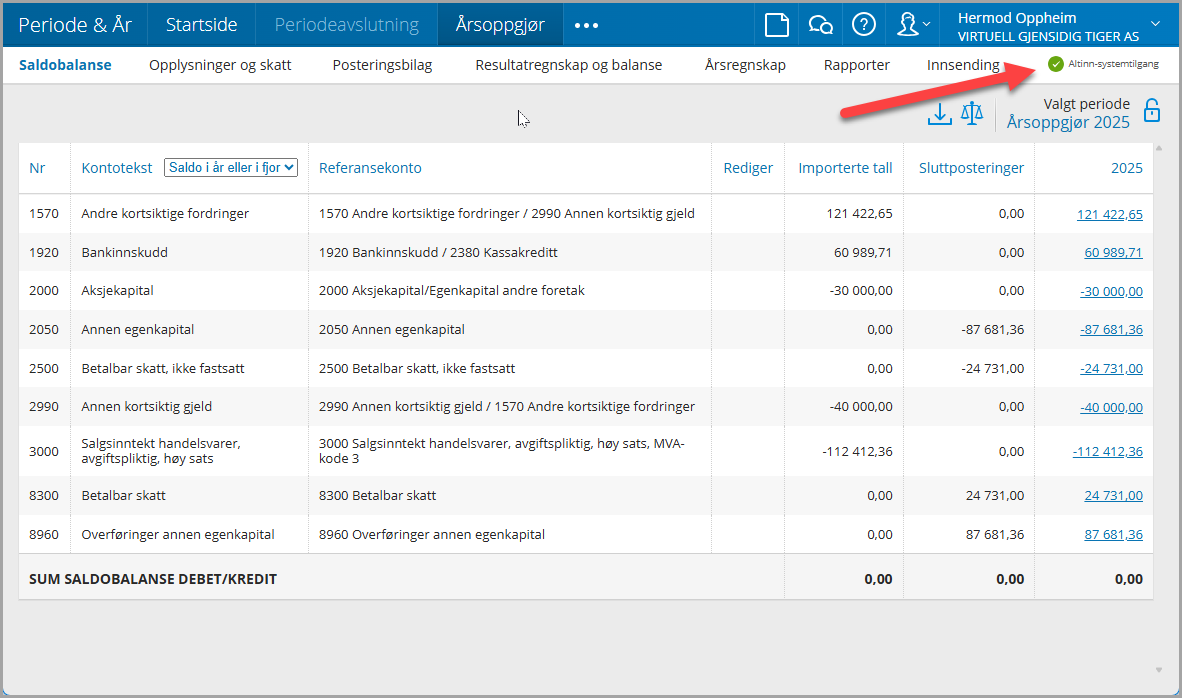
Task: Click the Periode & År logo
Action: point(75,25)
